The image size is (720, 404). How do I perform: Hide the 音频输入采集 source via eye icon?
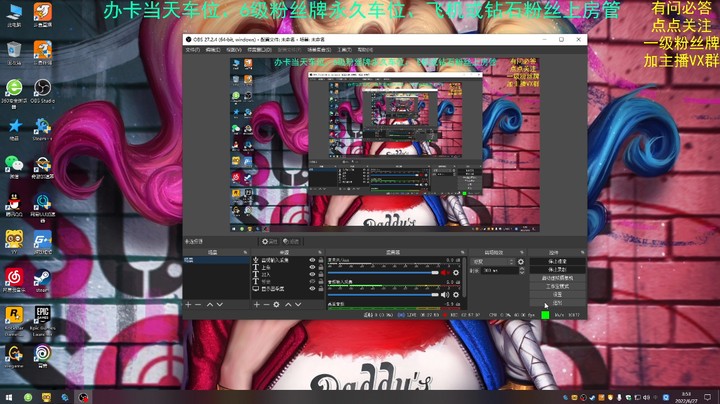312,260
